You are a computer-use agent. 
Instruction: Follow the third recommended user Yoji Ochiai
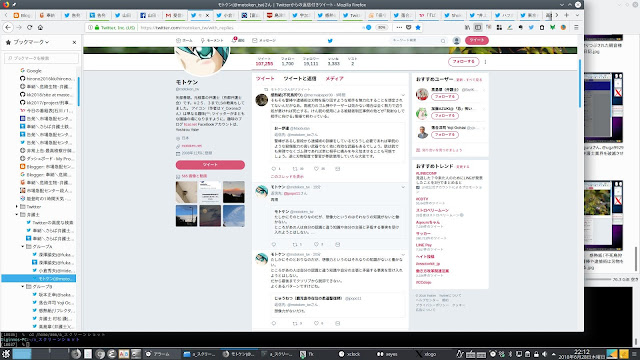tap(444, 134)
